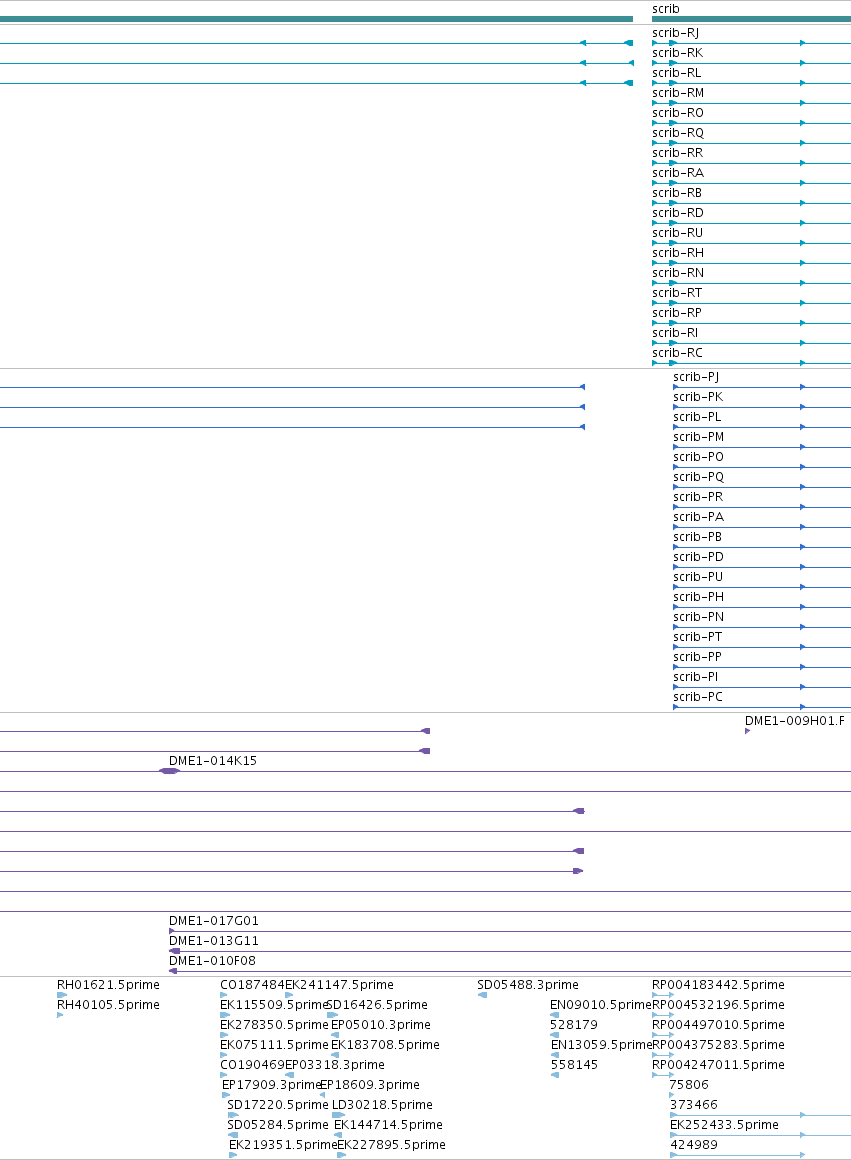Select the scrib-RI transcript
The image size is (851, 1160).
pyautogui.click(x=675, y=332)
